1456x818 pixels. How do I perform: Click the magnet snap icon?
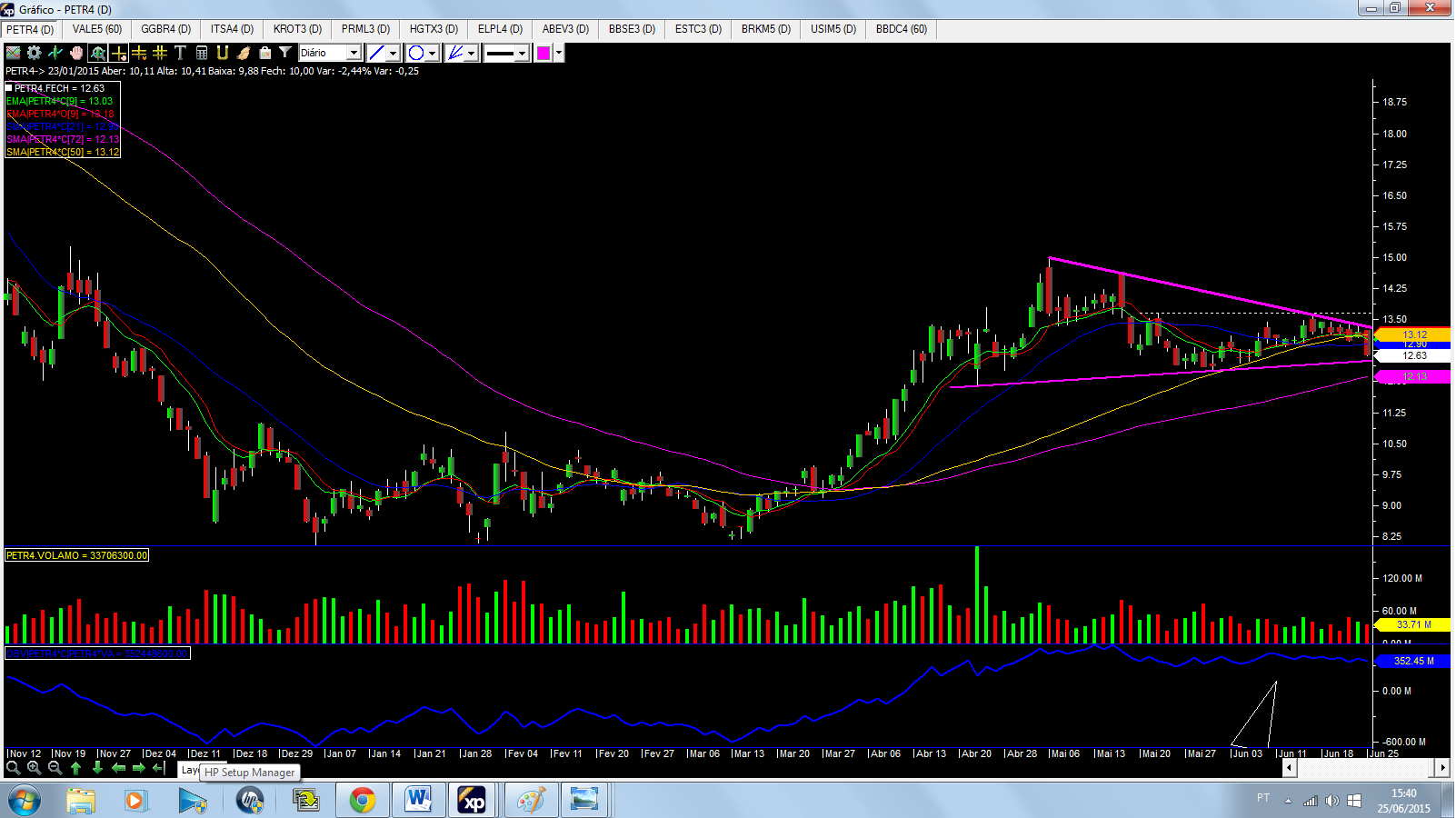point(223,53)
